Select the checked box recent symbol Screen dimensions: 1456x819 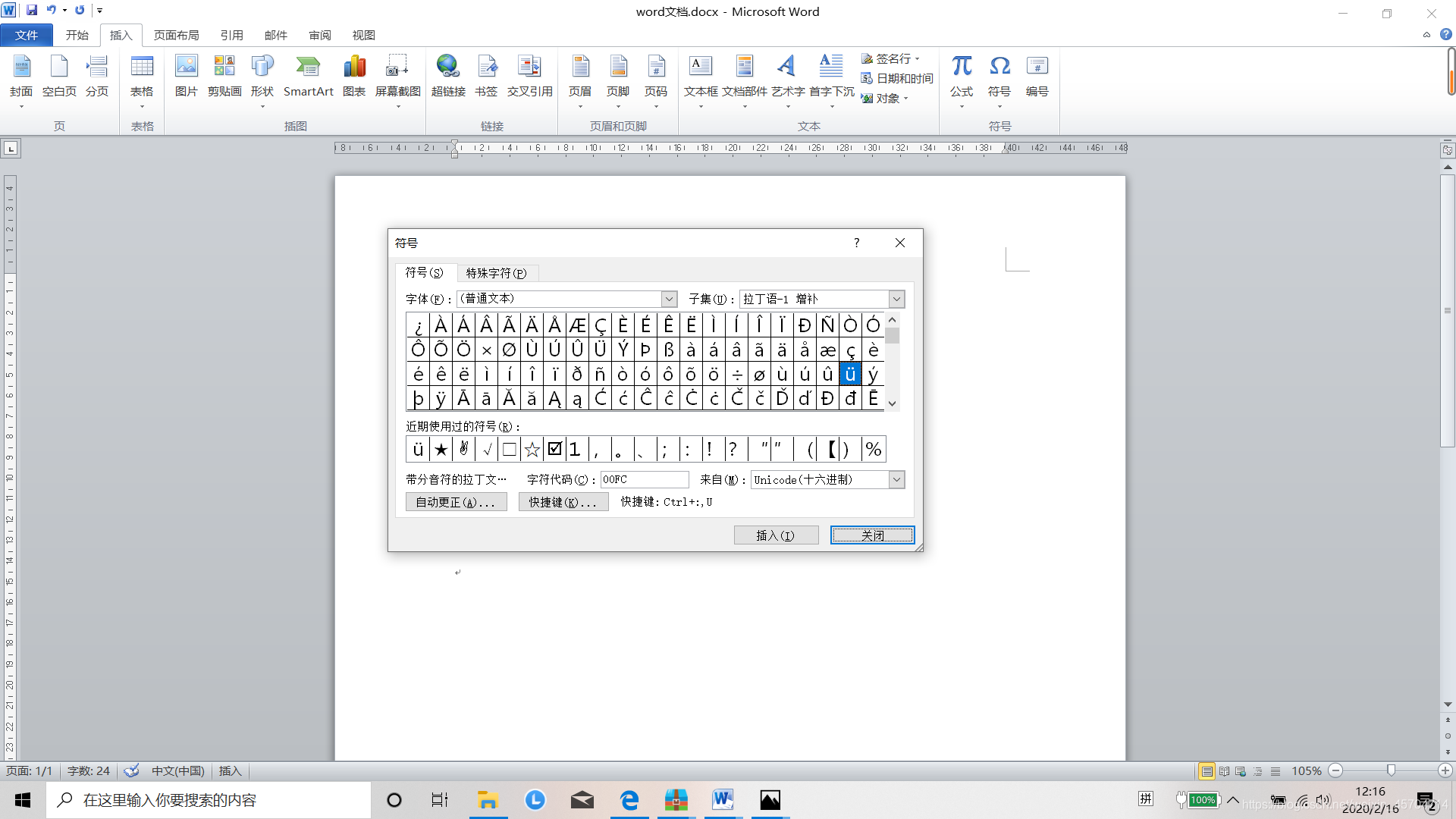pyautogui.click(x=555, y=450)
